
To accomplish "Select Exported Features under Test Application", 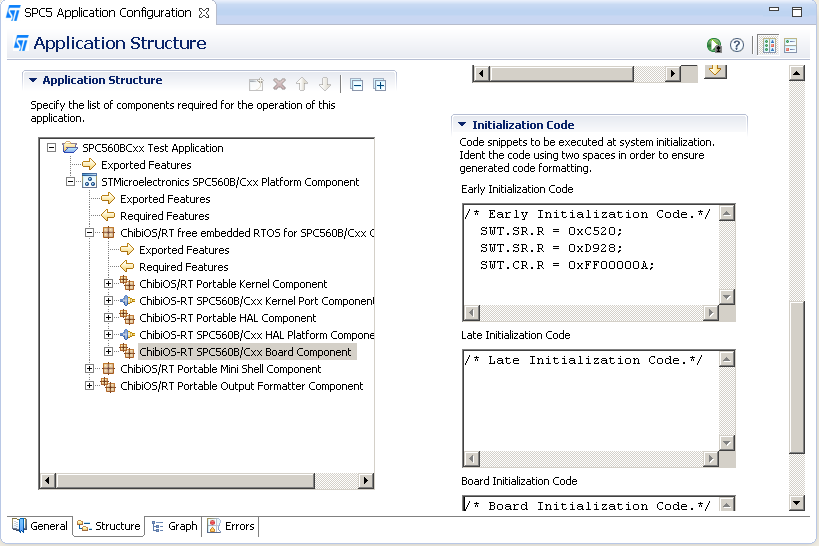I will pos(146,165).
